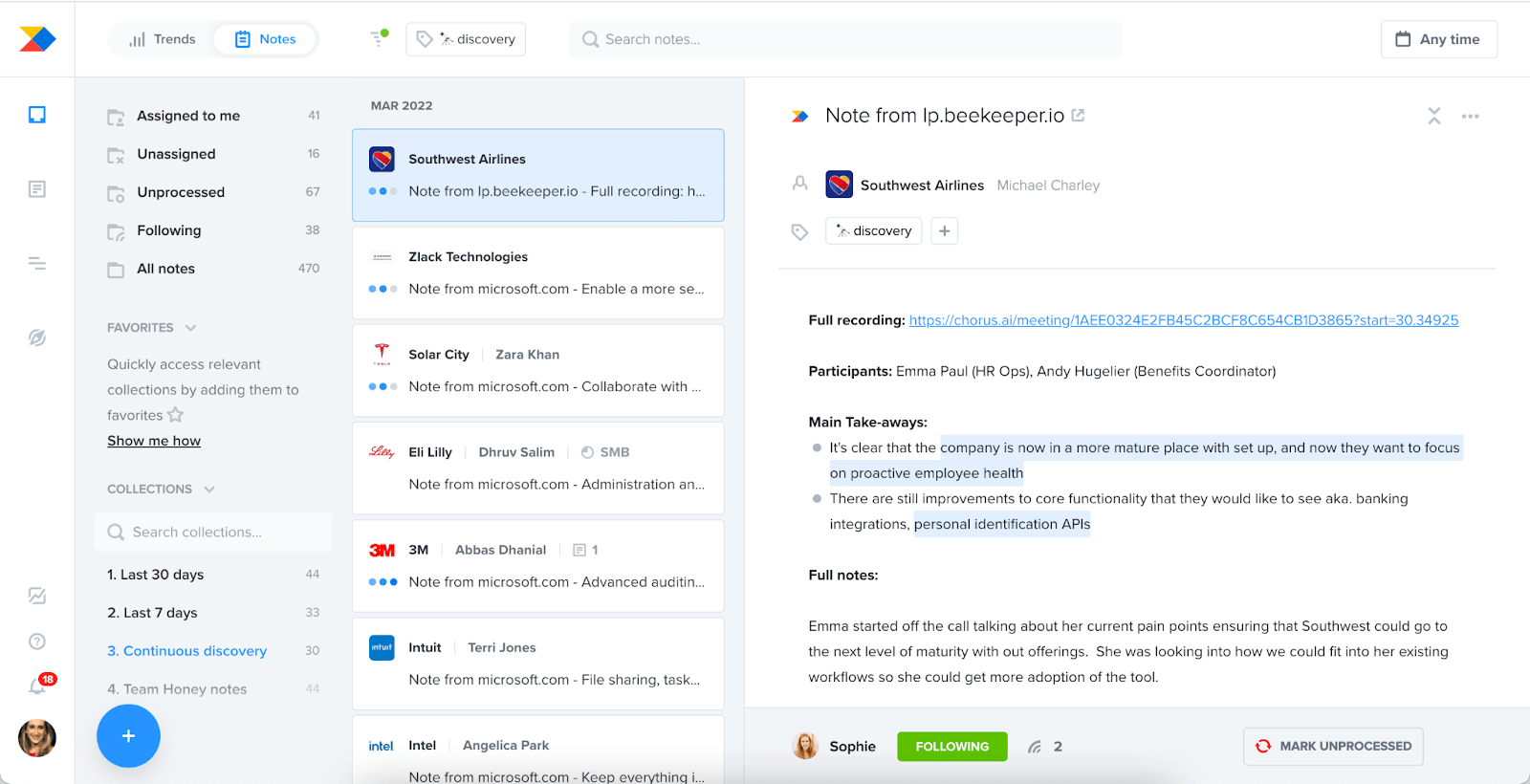This screenshot has height=784, width=1530.
Task: Switch to the Trends tab
Action: point(163,39)
